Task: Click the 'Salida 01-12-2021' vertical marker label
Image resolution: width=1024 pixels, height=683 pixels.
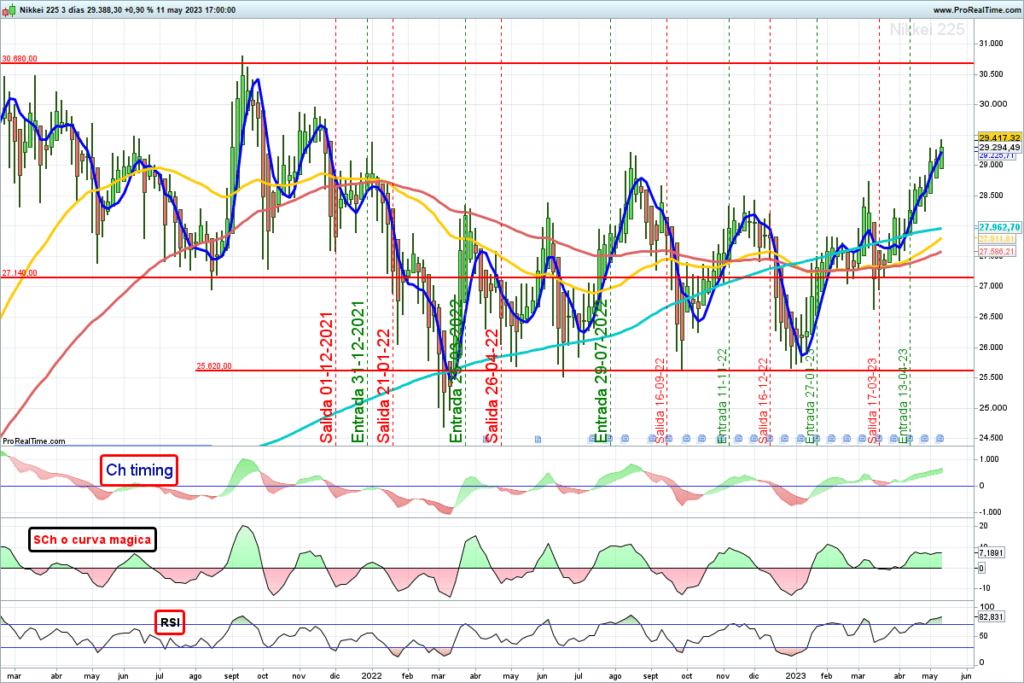Action: (x=327, y=377)
